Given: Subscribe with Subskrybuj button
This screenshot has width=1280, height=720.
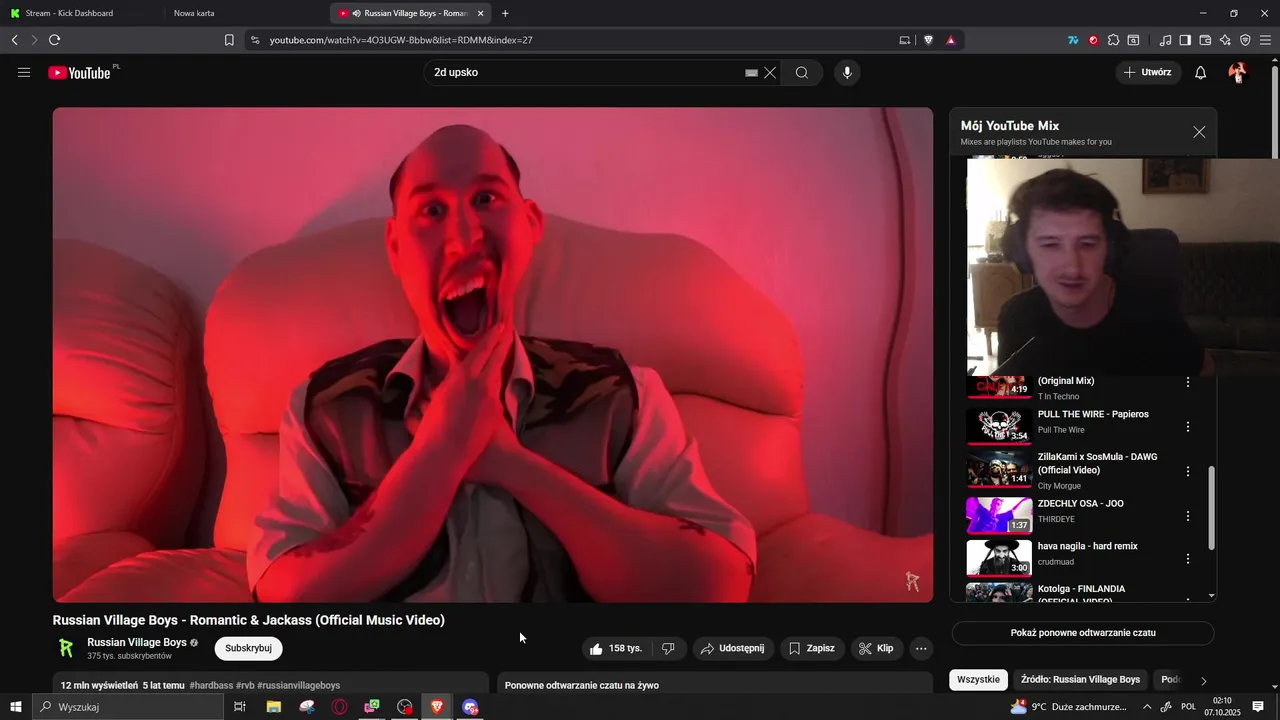Looking at the screenshot, I should [248, 648].
